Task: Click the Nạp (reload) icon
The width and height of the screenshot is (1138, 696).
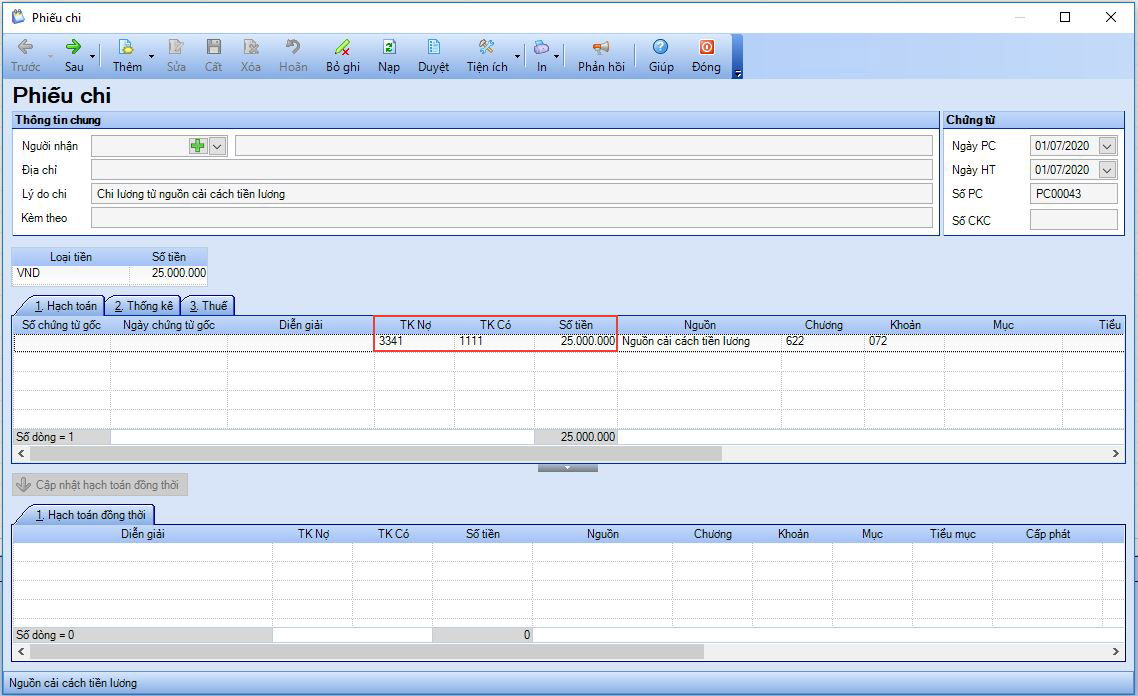Action: (389, 47)
